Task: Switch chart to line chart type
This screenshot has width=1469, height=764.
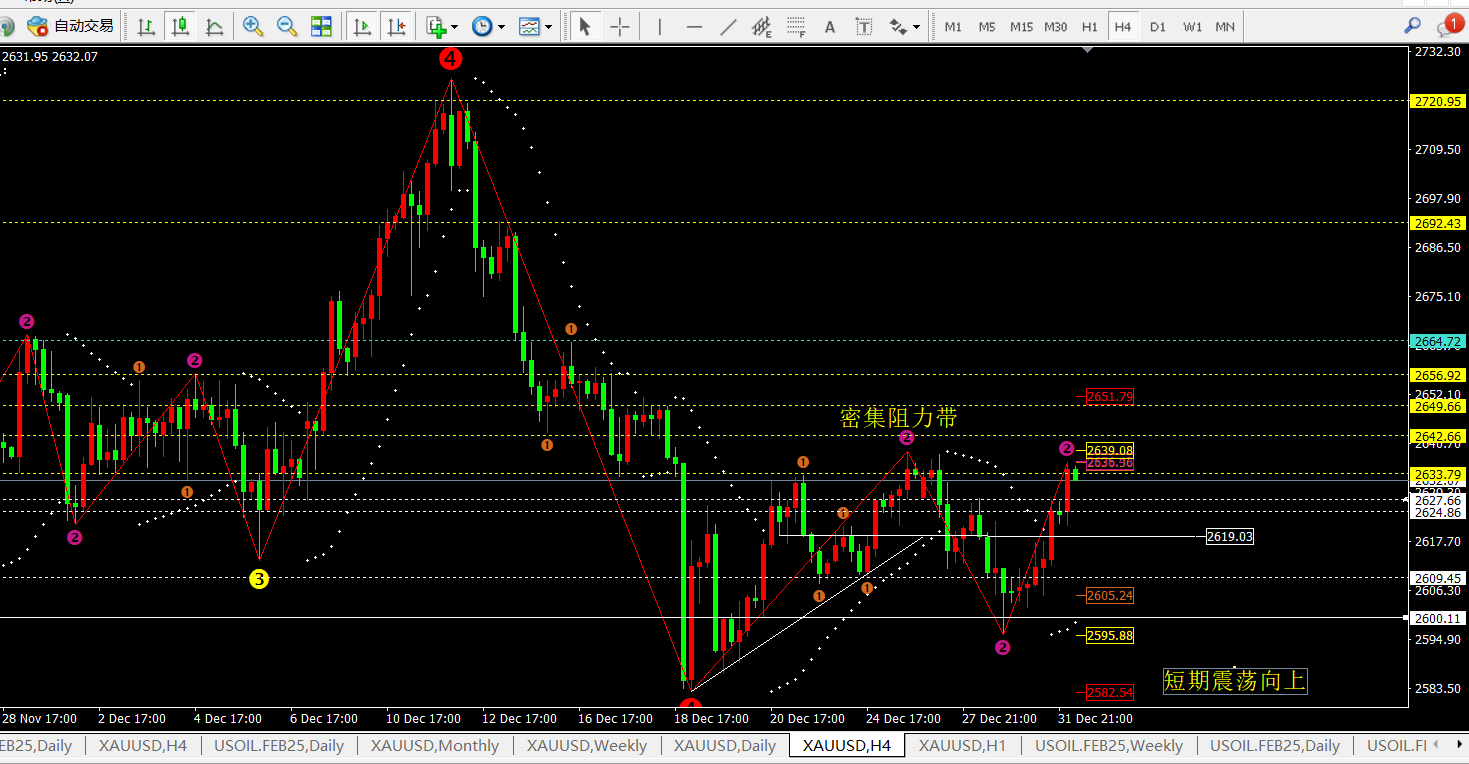Action: tap(214, 26)
